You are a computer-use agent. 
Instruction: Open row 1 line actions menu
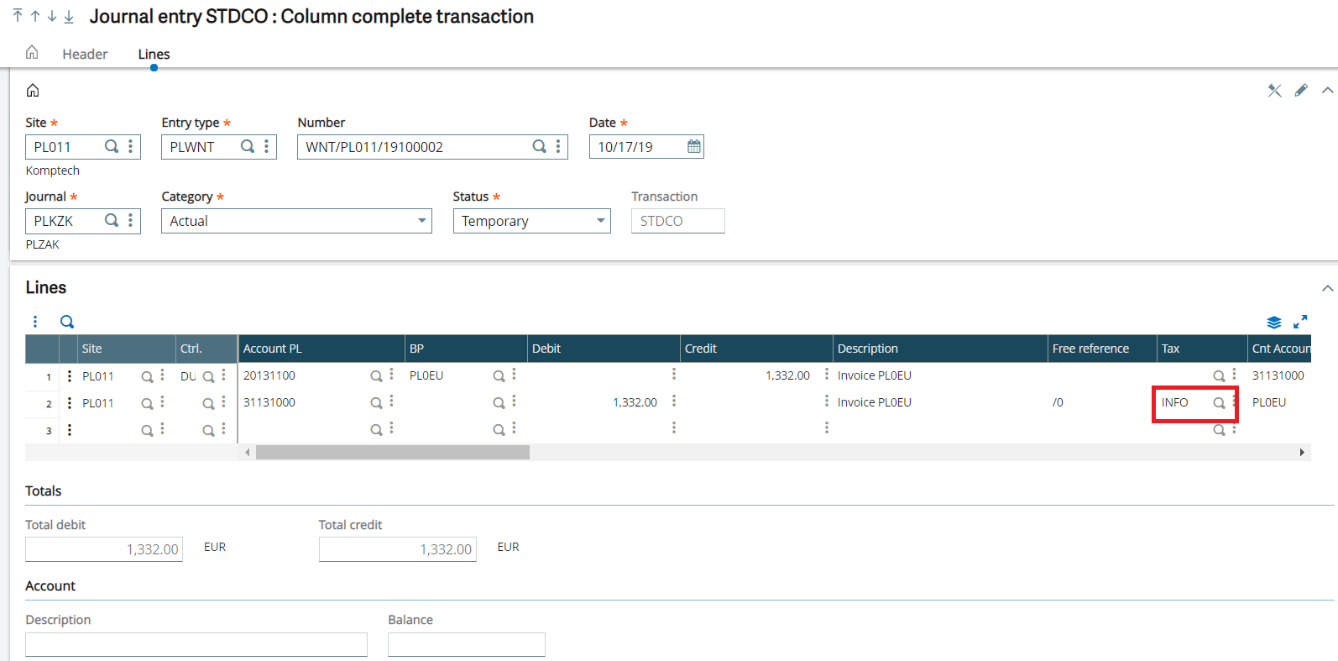pyautogui.click(x=69, y=376)
